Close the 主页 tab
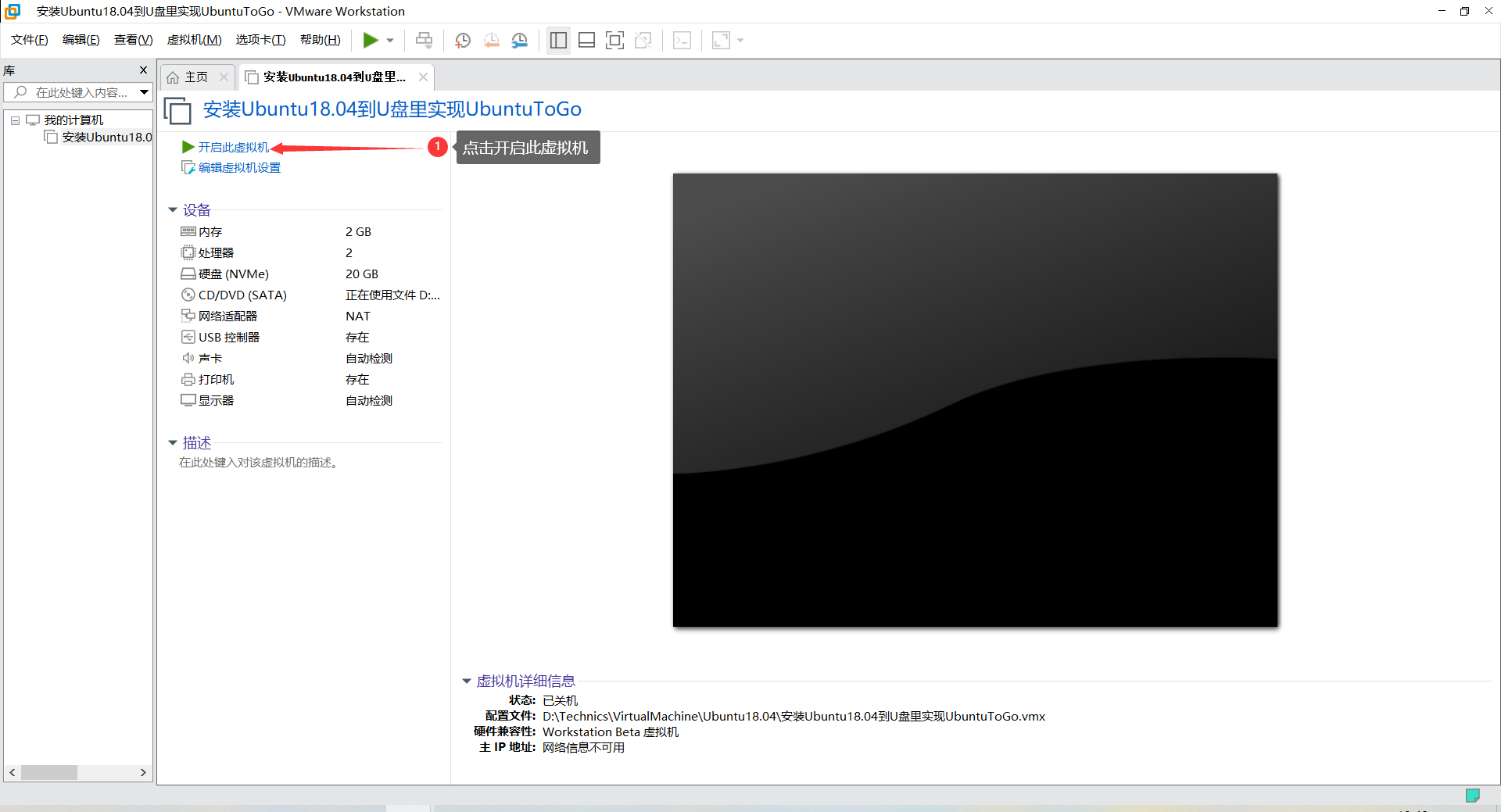Screen dimensions: 1501x812 [x=224, y=77]
